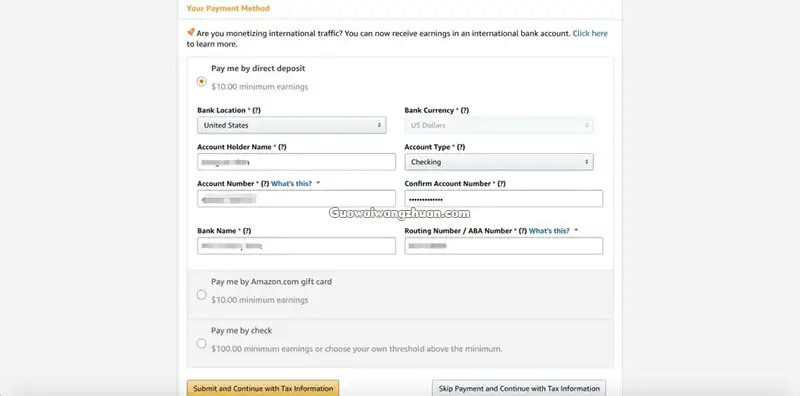Click the "Click here" link to learn more

(590, 33)
